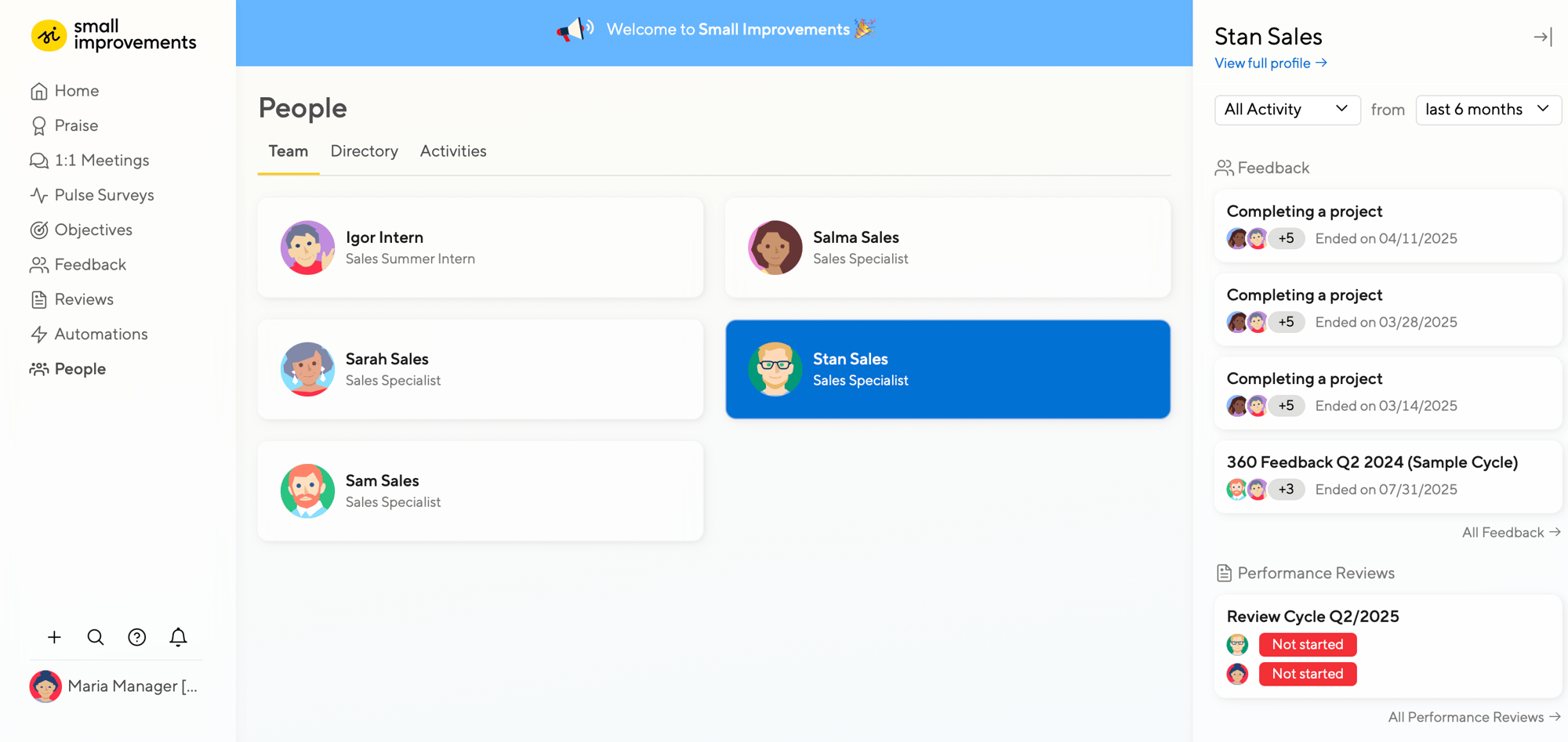The image size is (1568, 742).
Task: Click the plus icon in the sidebar footer
Action: coord(54,637)
